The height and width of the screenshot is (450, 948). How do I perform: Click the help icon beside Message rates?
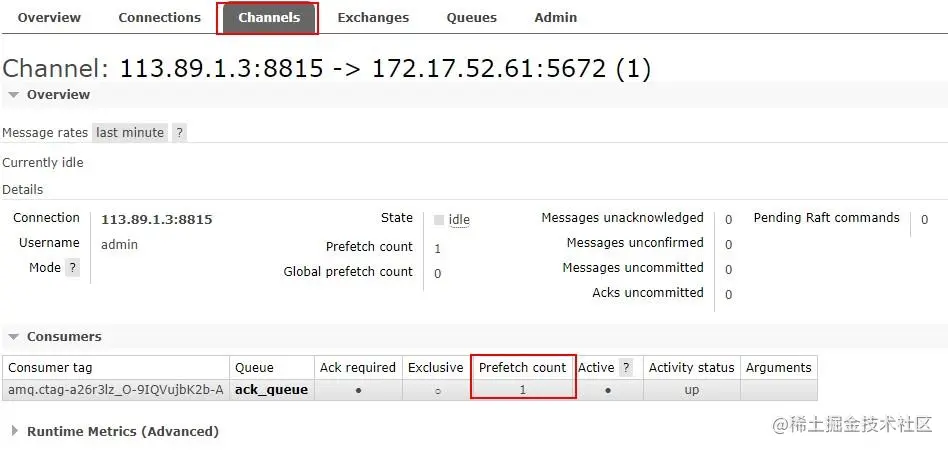[179, 132]
